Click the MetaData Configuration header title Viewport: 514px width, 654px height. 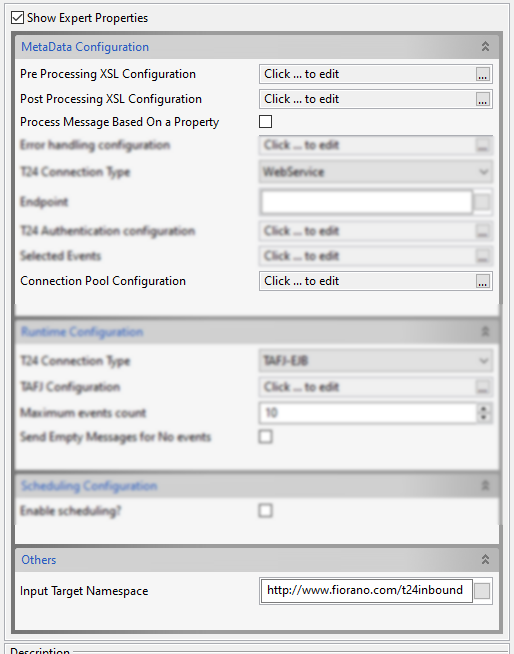[85, 47]
